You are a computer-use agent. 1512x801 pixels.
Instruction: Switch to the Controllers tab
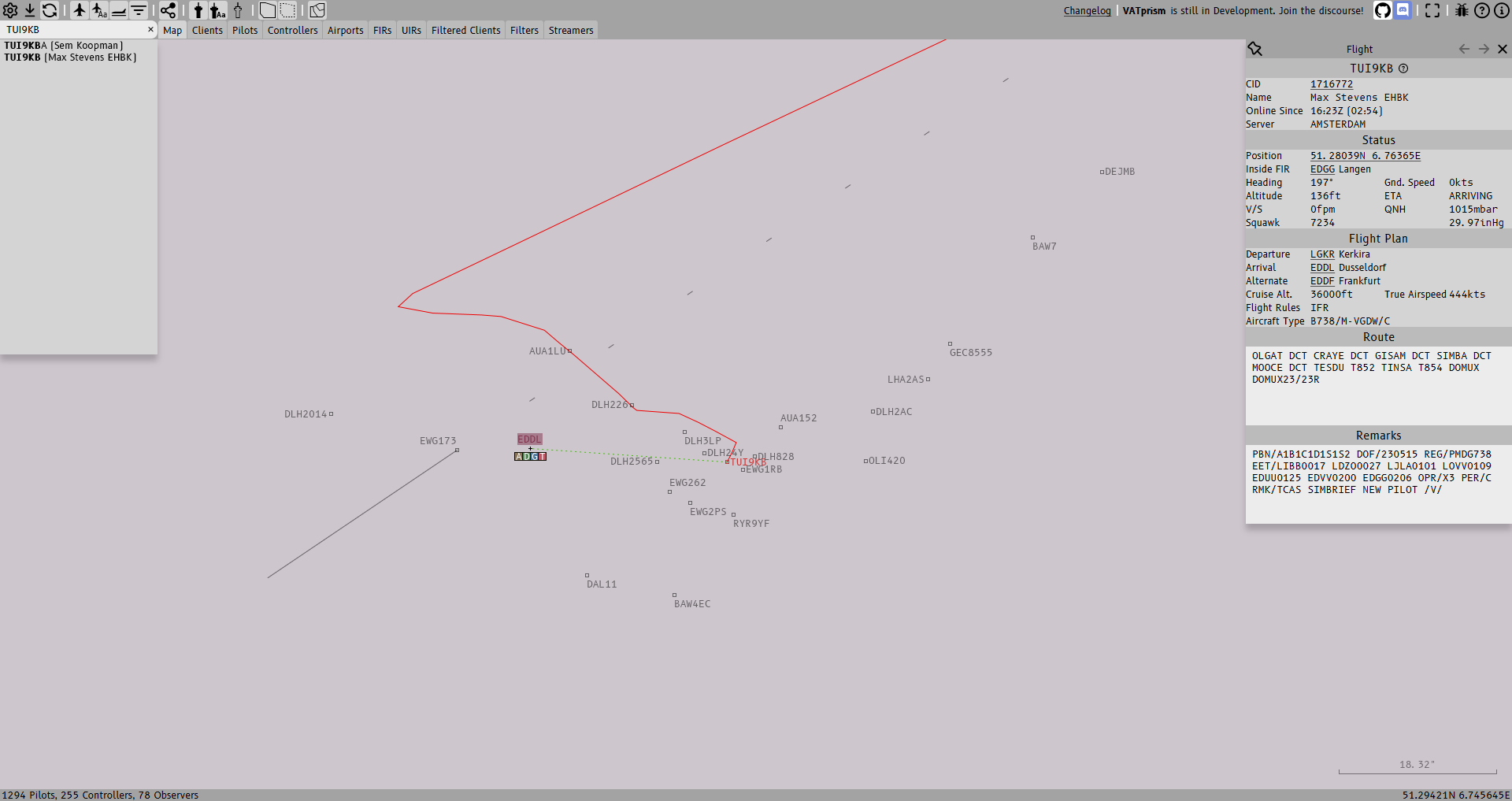(x=292, y=31)
